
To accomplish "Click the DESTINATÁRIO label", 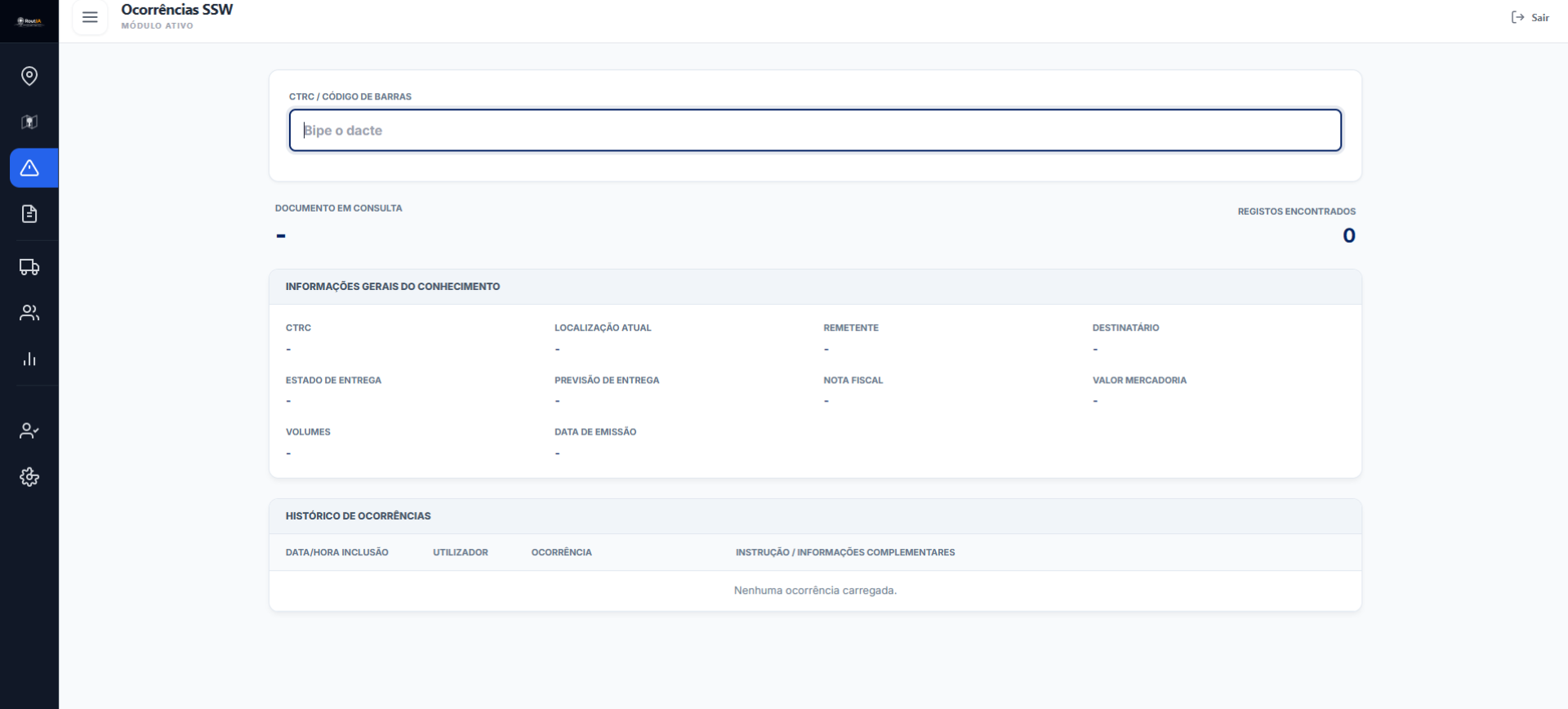I will 1126,328.
